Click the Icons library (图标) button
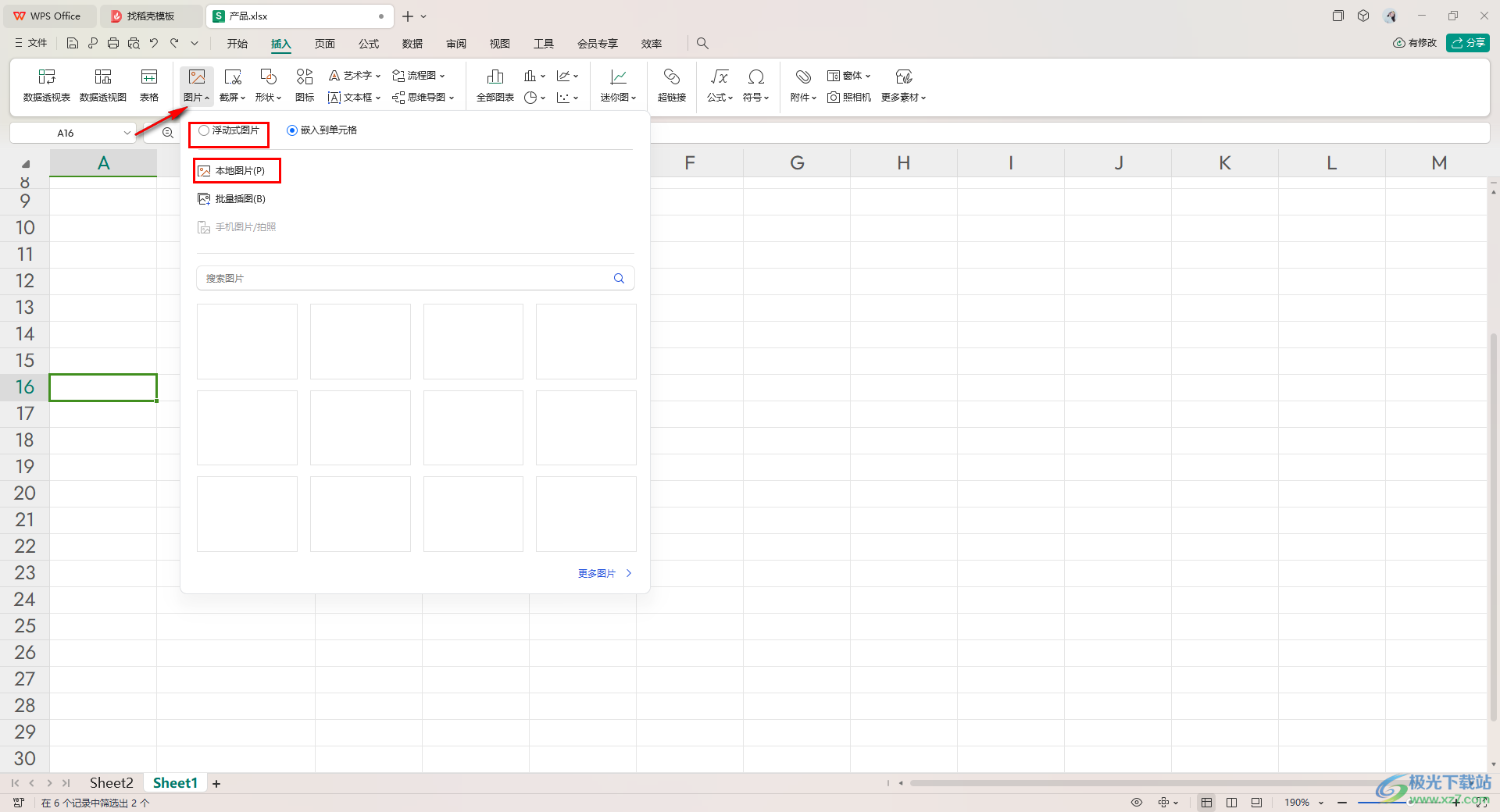 pos(305,85)
